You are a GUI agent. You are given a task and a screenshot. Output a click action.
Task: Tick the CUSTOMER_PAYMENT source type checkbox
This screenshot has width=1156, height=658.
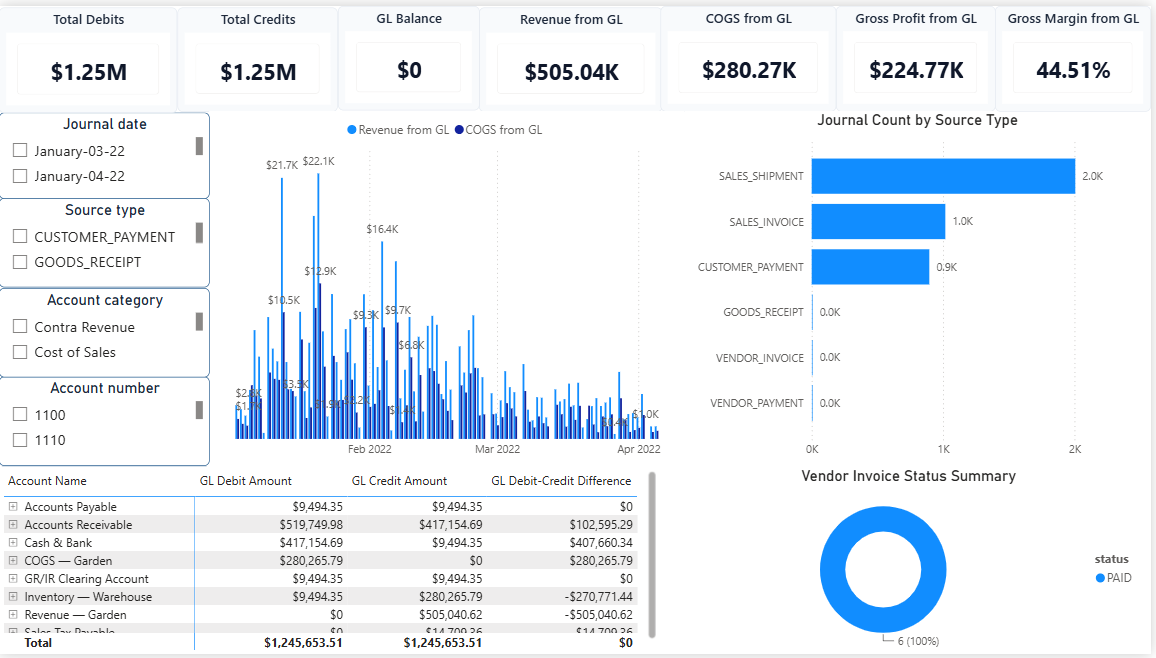20,237
